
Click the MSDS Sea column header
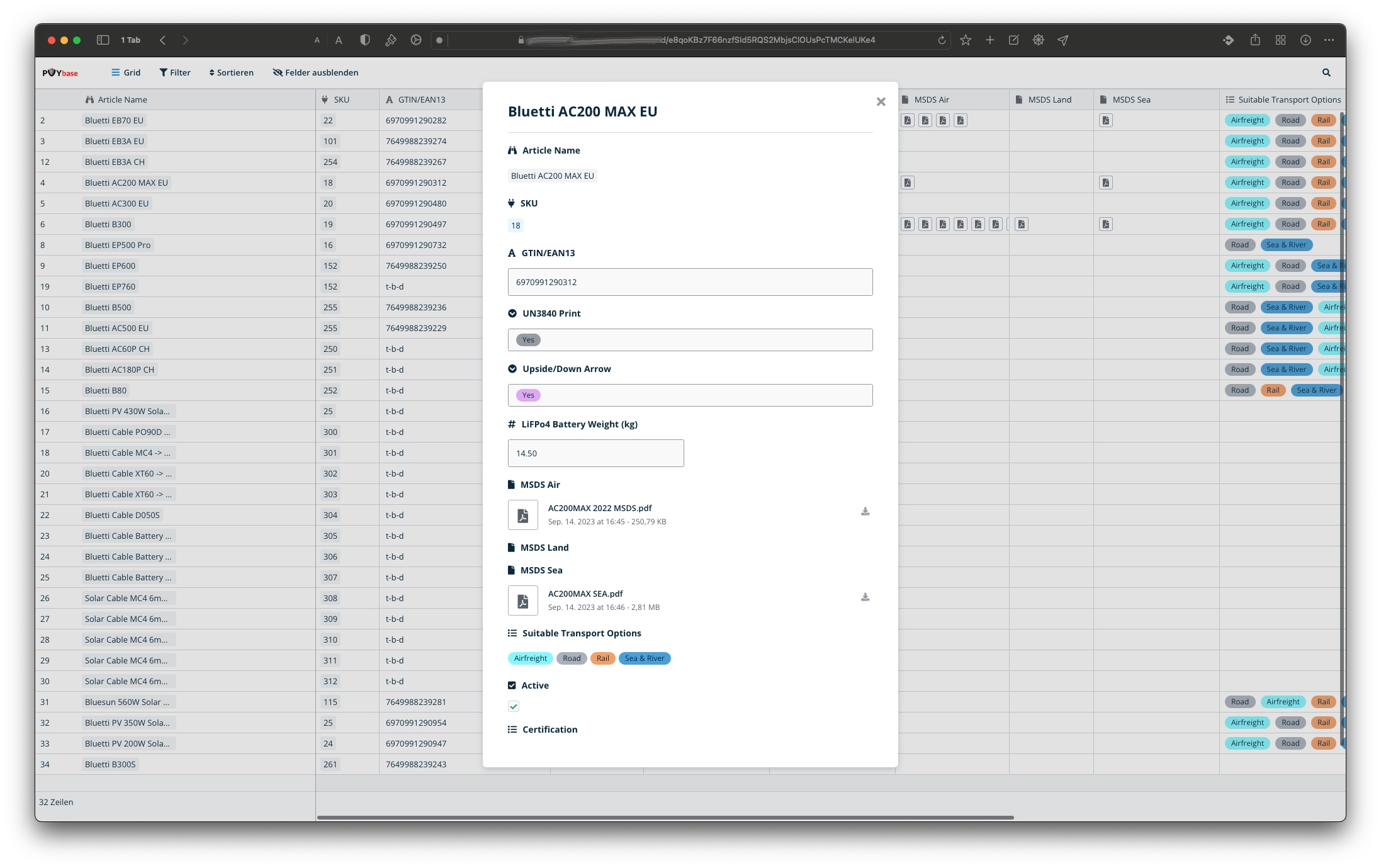tap(1156, 99)
